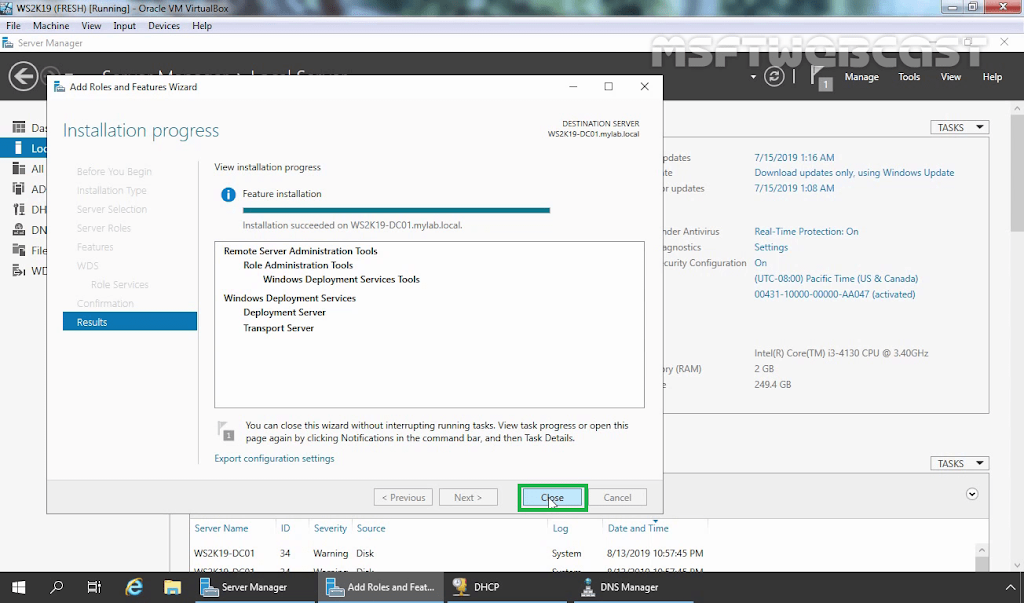Open the Server Manager Manage menu
1024x603 pixels.
click(861, 76)
